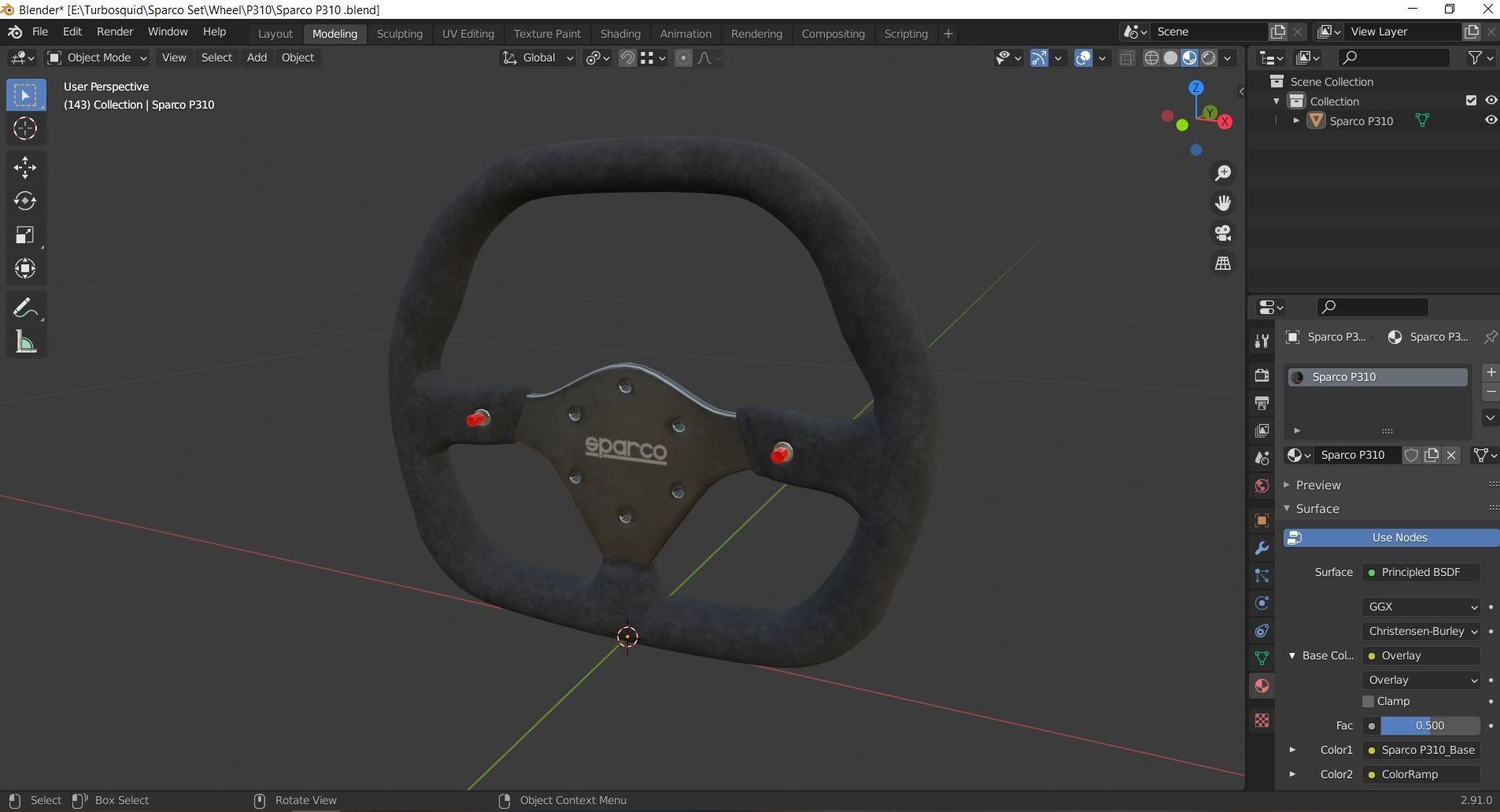
Task: Switch perspective/orthographic grid icon
Action: coord(1223,263)
